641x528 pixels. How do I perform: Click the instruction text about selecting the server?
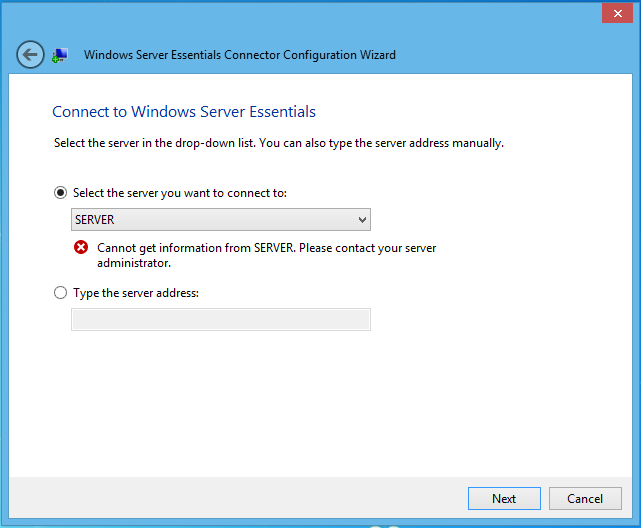[279, 143]
